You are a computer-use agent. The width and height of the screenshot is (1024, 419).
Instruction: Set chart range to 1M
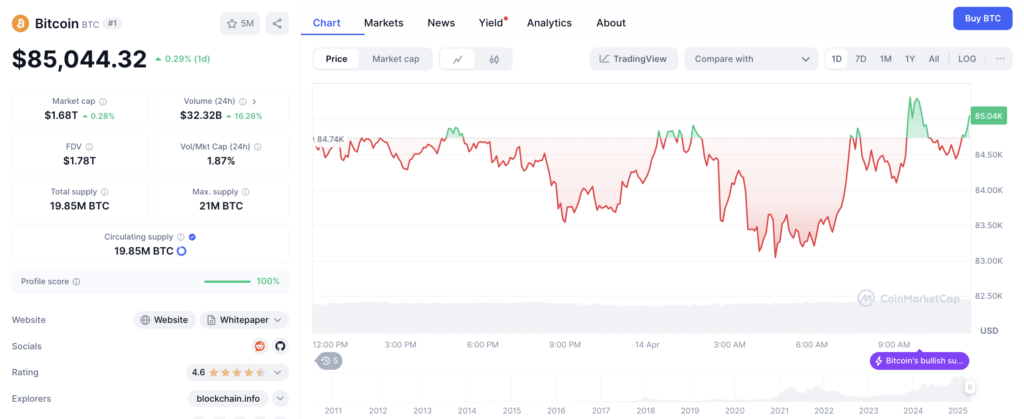click(x=886, y=59)
